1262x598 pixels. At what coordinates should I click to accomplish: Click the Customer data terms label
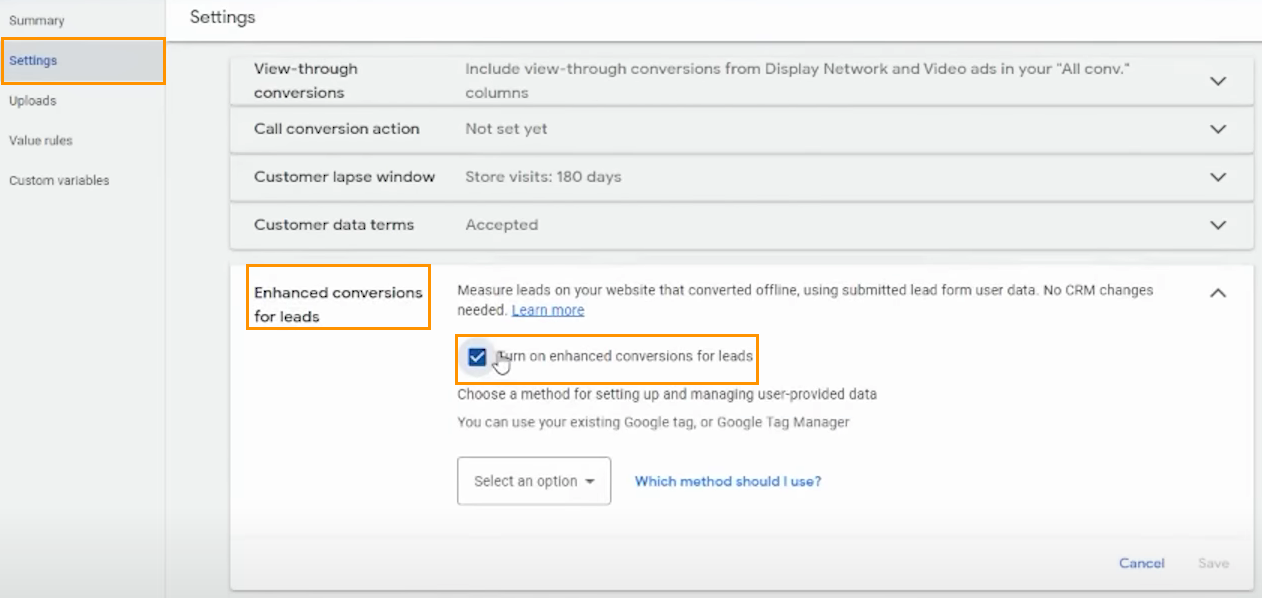point(334,225)
